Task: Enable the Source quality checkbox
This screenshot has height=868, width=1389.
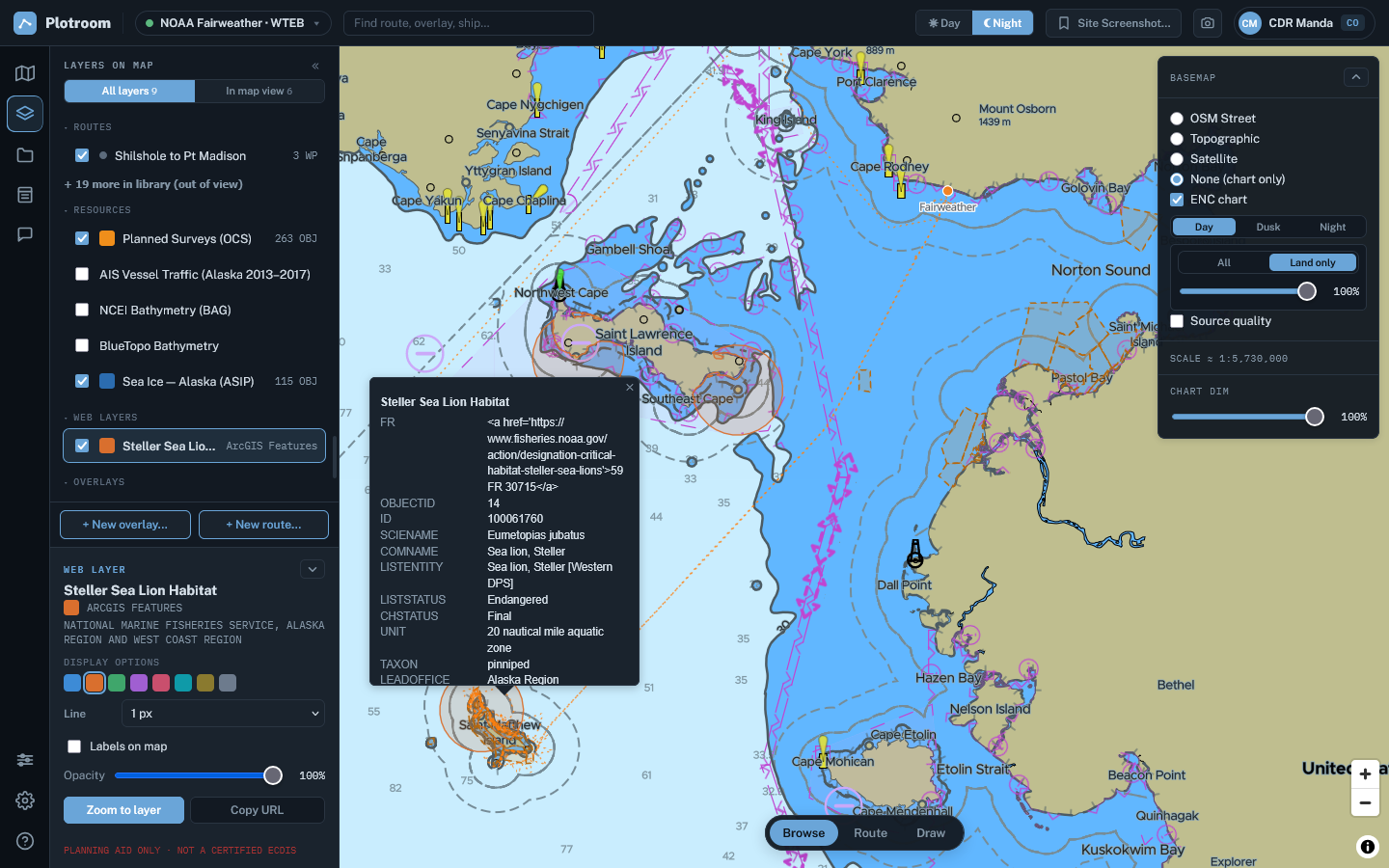Action: (1177, 321)
